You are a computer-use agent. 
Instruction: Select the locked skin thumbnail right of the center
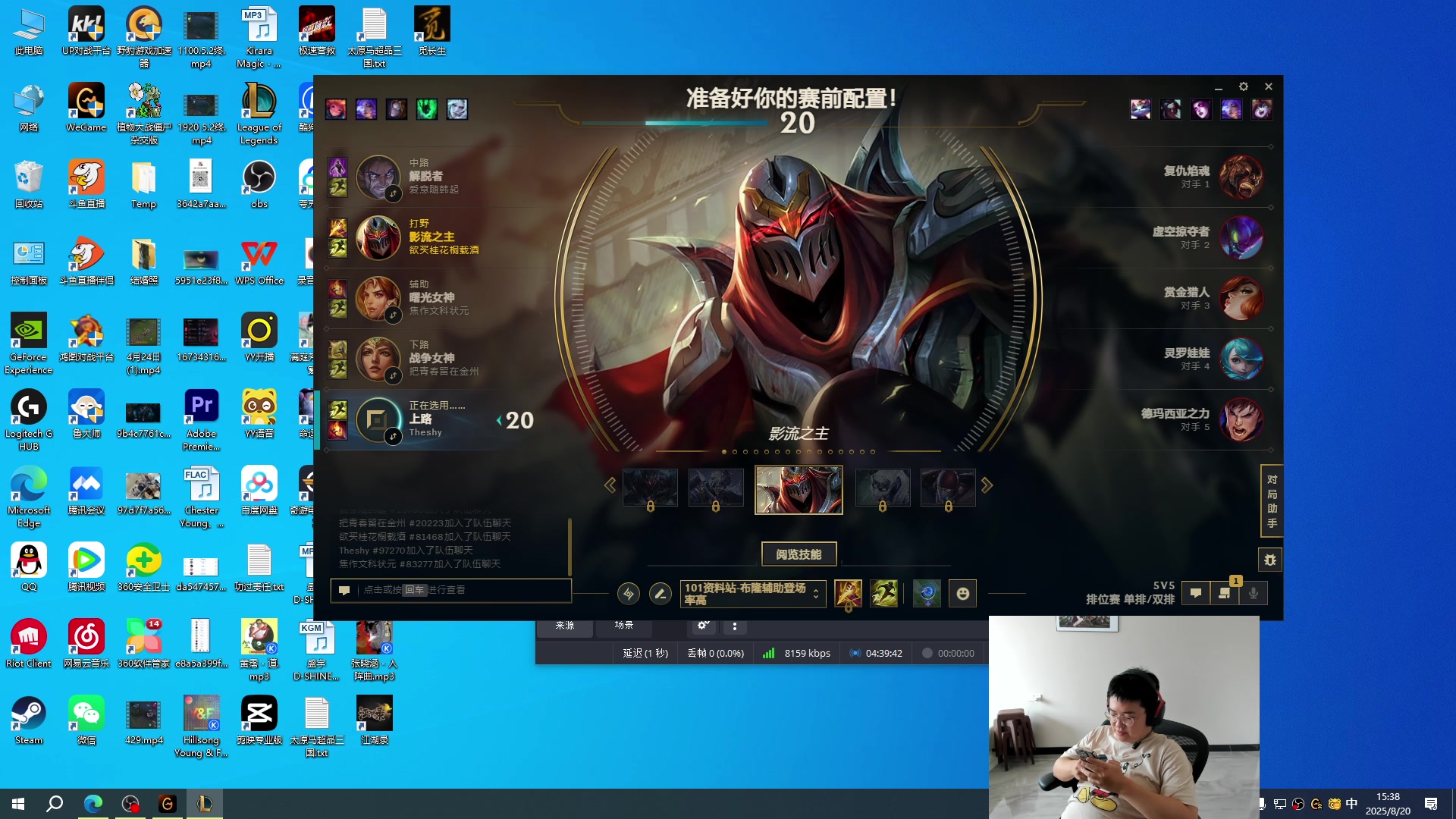pyautogui.click(x=883, y=488)
